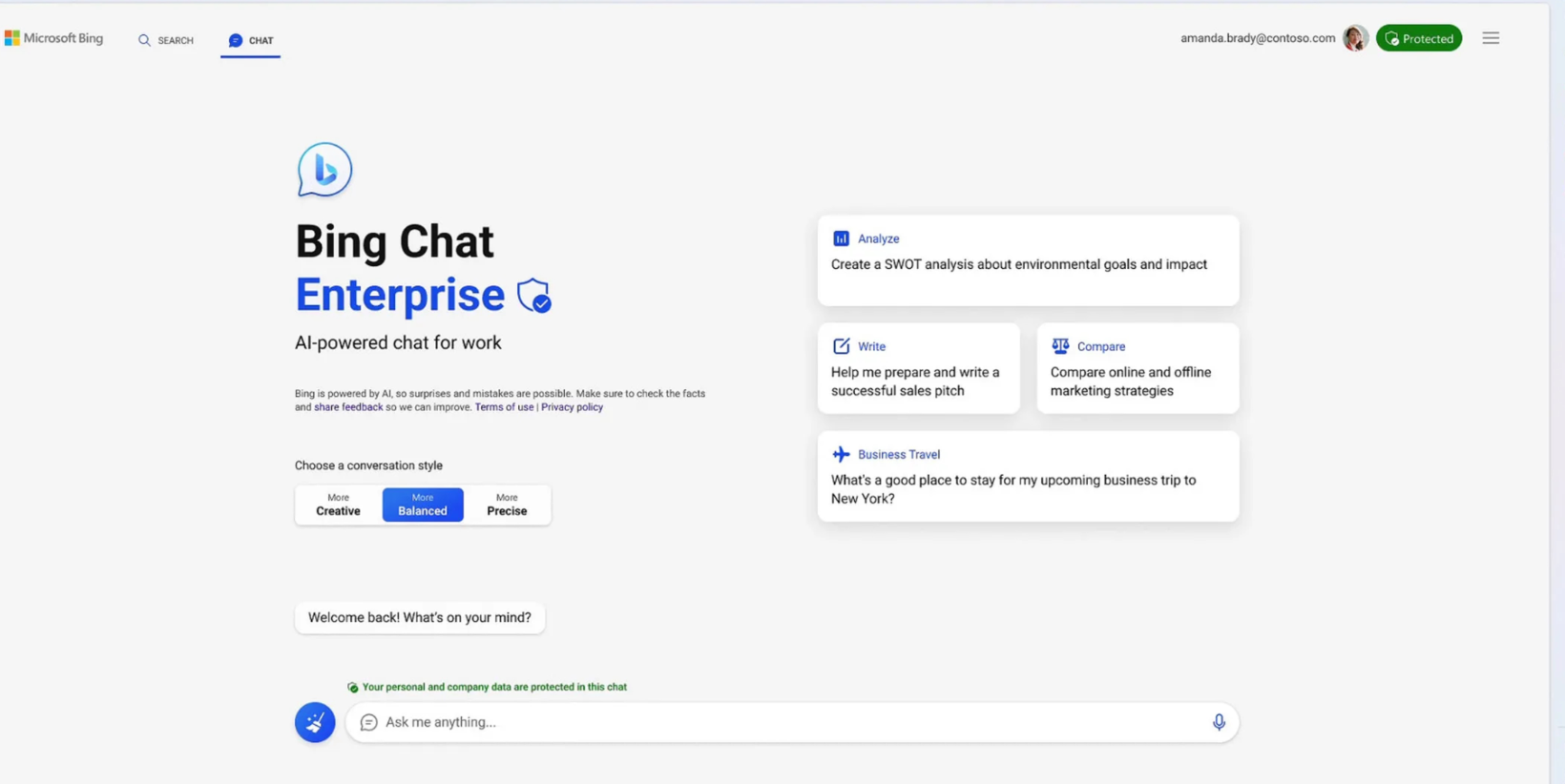Click the Business Travel airplane icon
This screenshot has width=1565, height=784.
click(841, 454)
